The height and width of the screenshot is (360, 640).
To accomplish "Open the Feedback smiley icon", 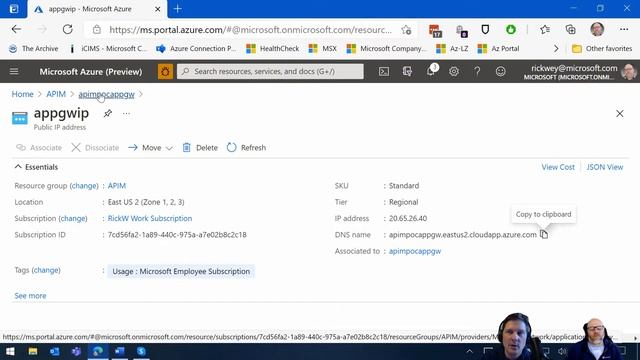I will click(500, 71).
